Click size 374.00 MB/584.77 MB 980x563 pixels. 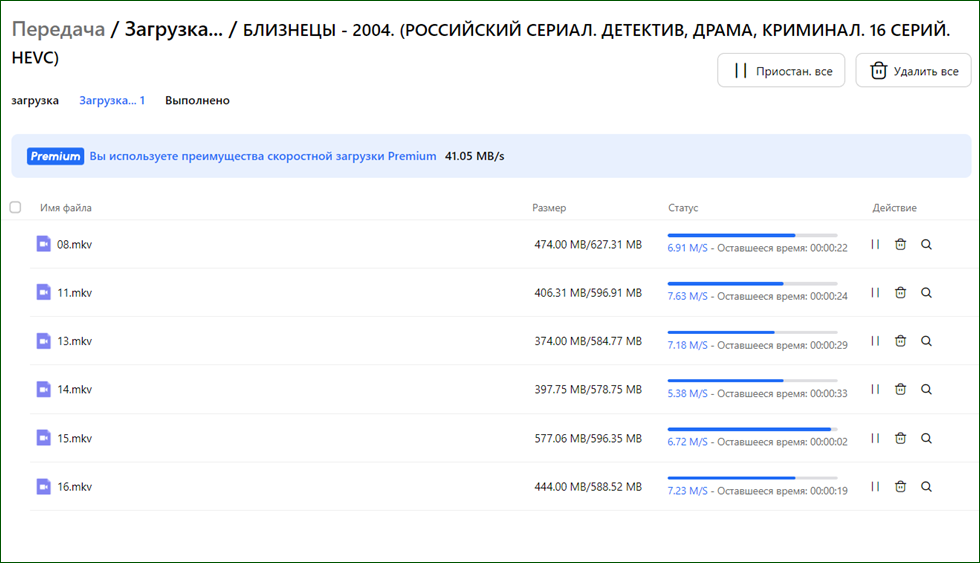tap(588, 341)
